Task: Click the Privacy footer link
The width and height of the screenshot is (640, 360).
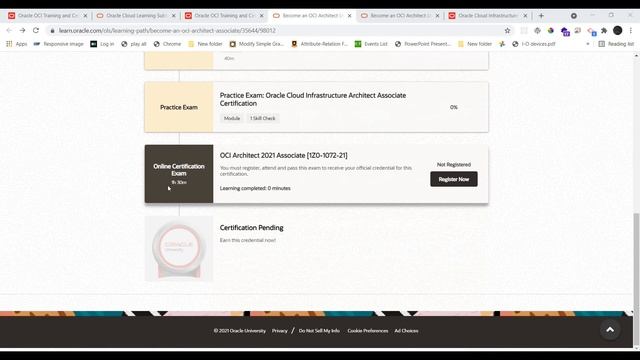Action: (280, 331)
